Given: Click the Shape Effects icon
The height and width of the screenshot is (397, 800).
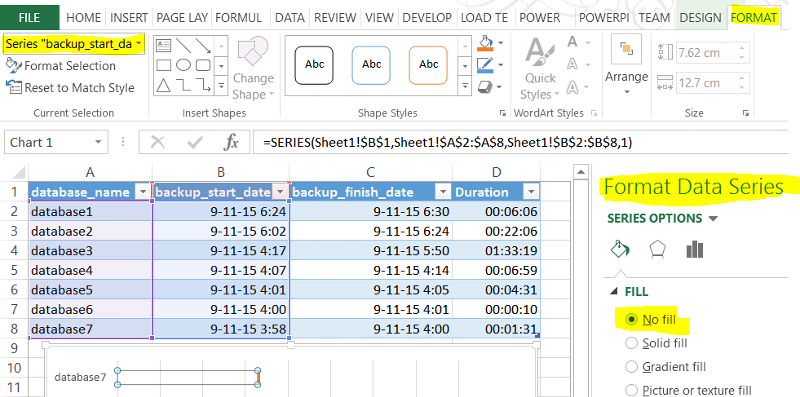Looking at the screenshot, I should 484,87.
